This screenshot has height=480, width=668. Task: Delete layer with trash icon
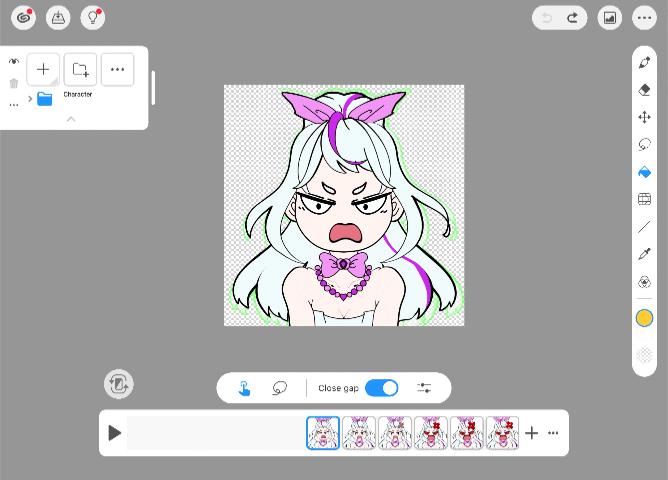tap(14, 83)
